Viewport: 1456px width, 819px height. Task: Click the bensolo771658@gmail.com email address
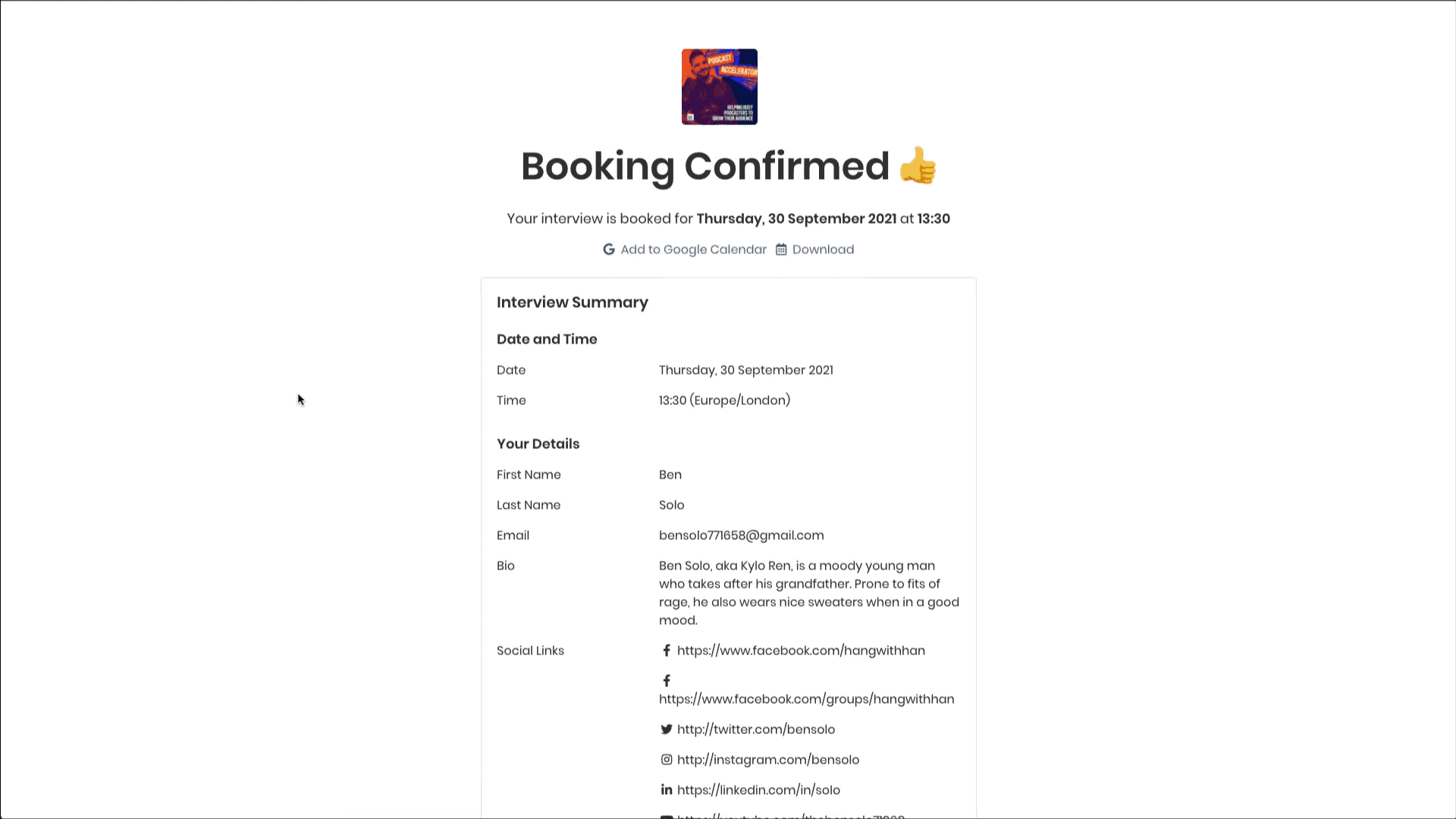[x=741, y=535]
